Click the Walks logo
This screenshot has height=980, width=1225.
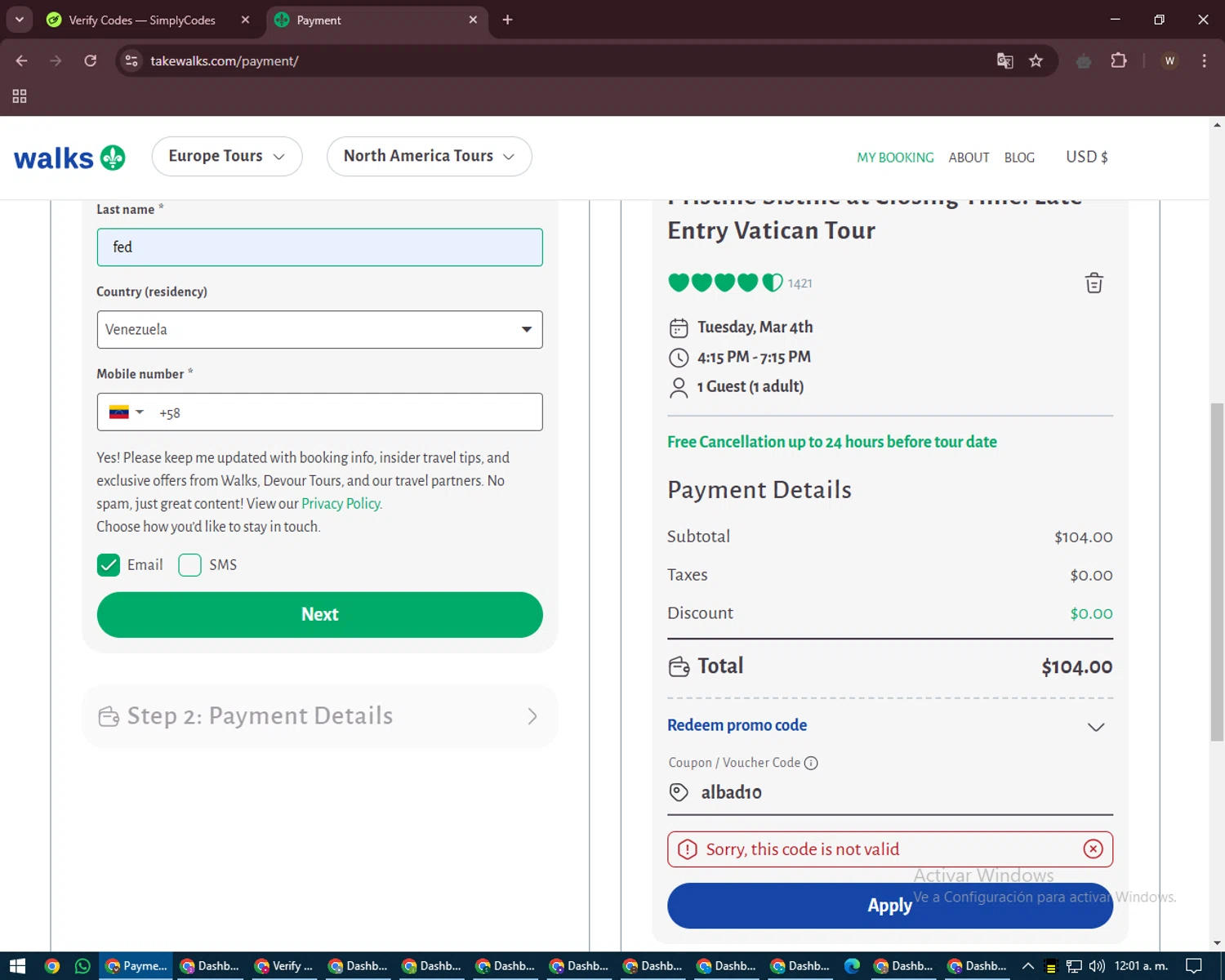tap(69, 158)
